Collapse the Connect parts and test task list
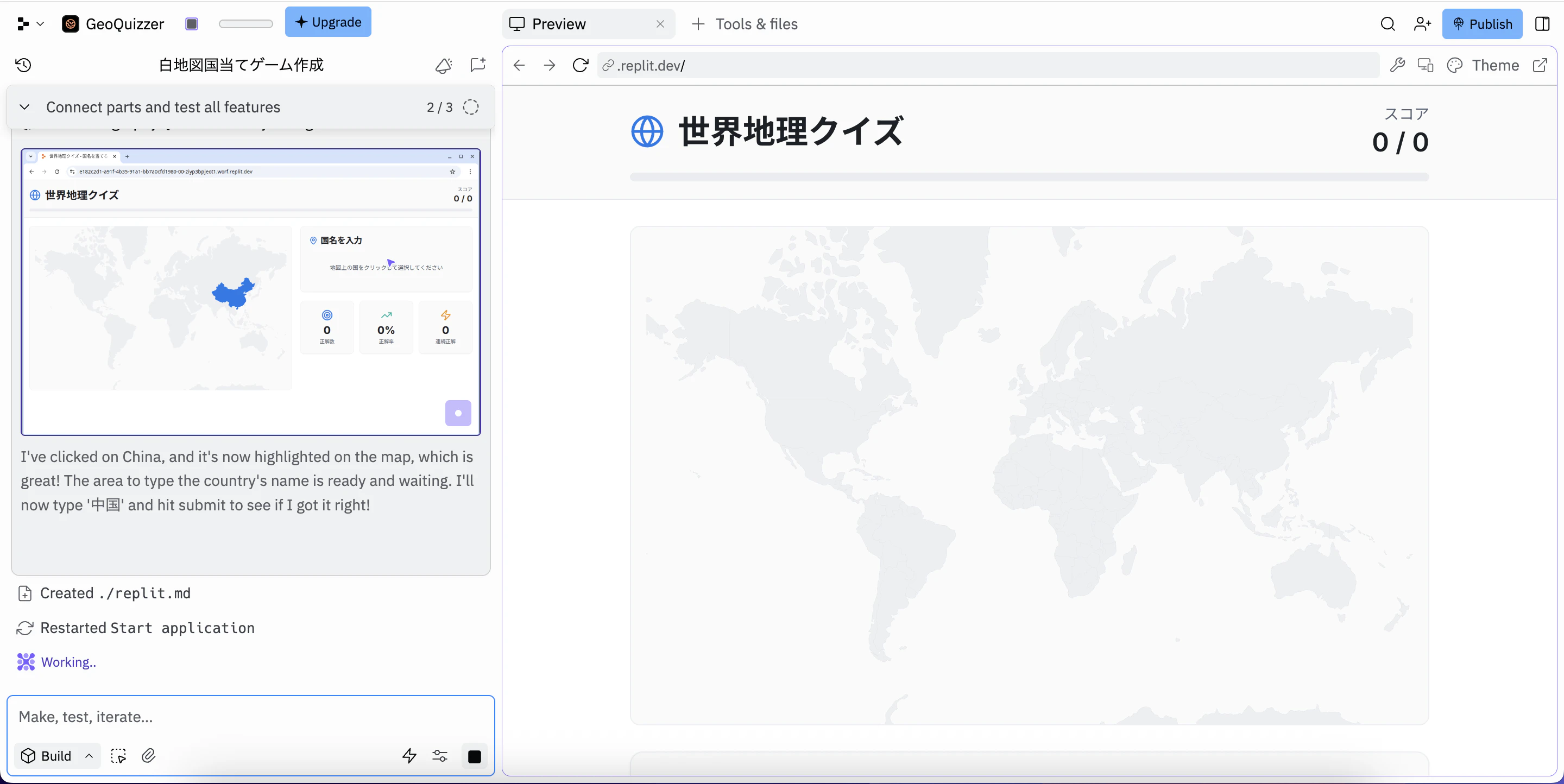Viewport: 1564px width, 784px height. [24, 107]
